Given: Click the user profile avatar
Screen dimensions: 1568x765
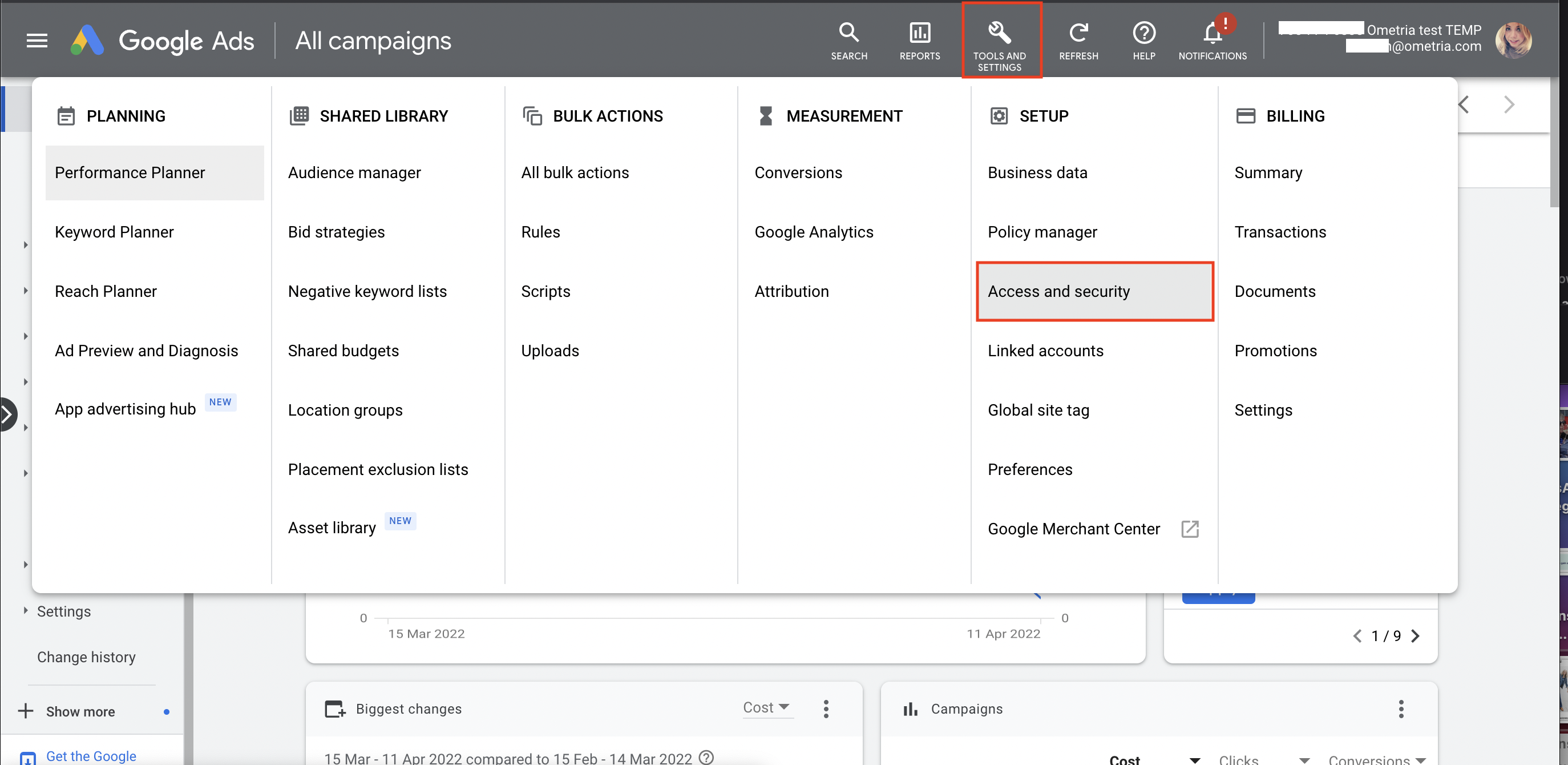Looking at the screenshot, I should [1513, 40].
